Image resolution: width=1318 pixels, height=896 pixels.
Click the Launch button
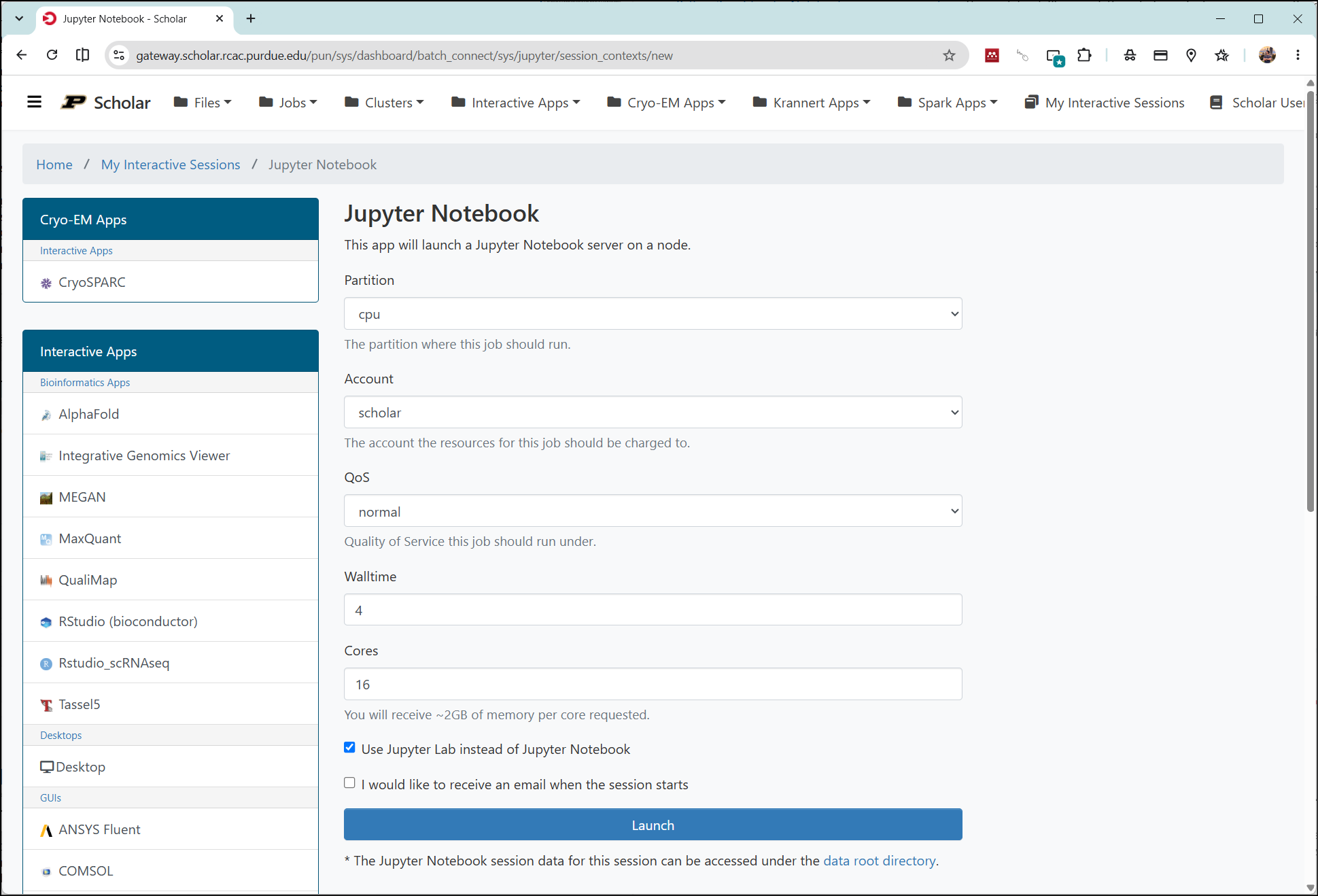[653, 825]
